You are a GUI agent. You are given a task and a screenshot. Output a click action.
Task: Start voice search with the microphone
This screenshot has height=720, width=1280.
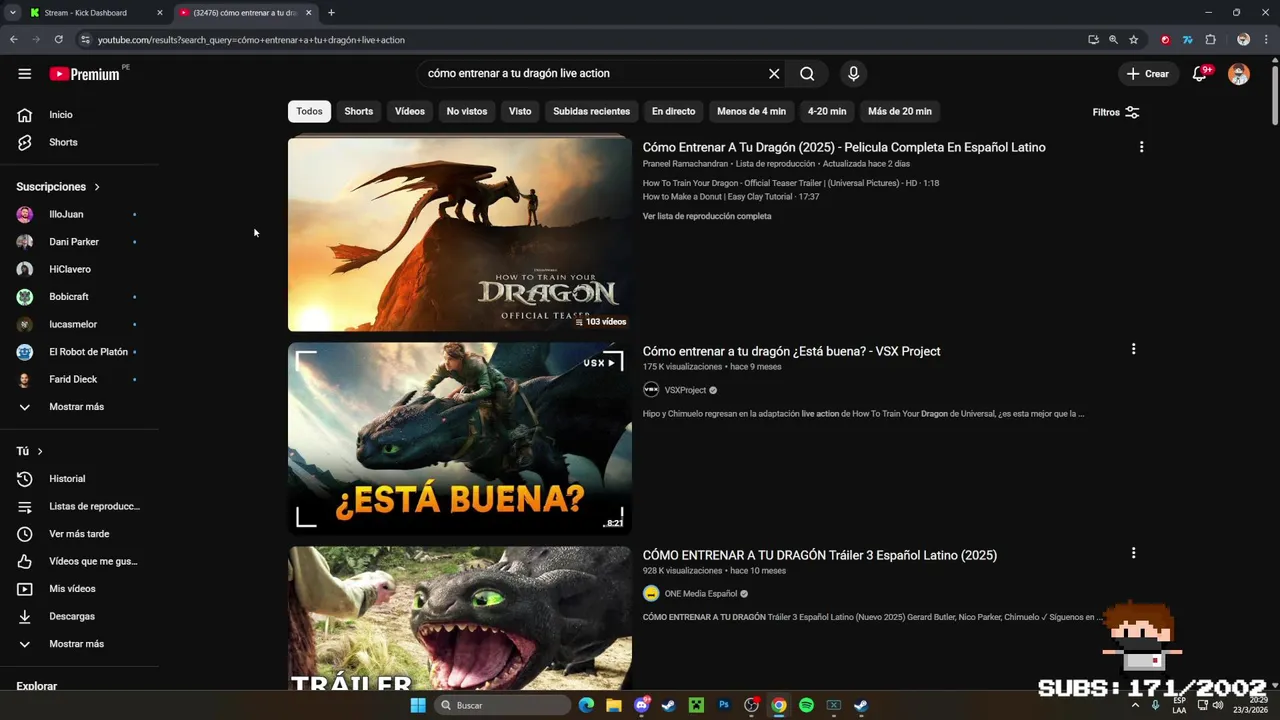853,73
